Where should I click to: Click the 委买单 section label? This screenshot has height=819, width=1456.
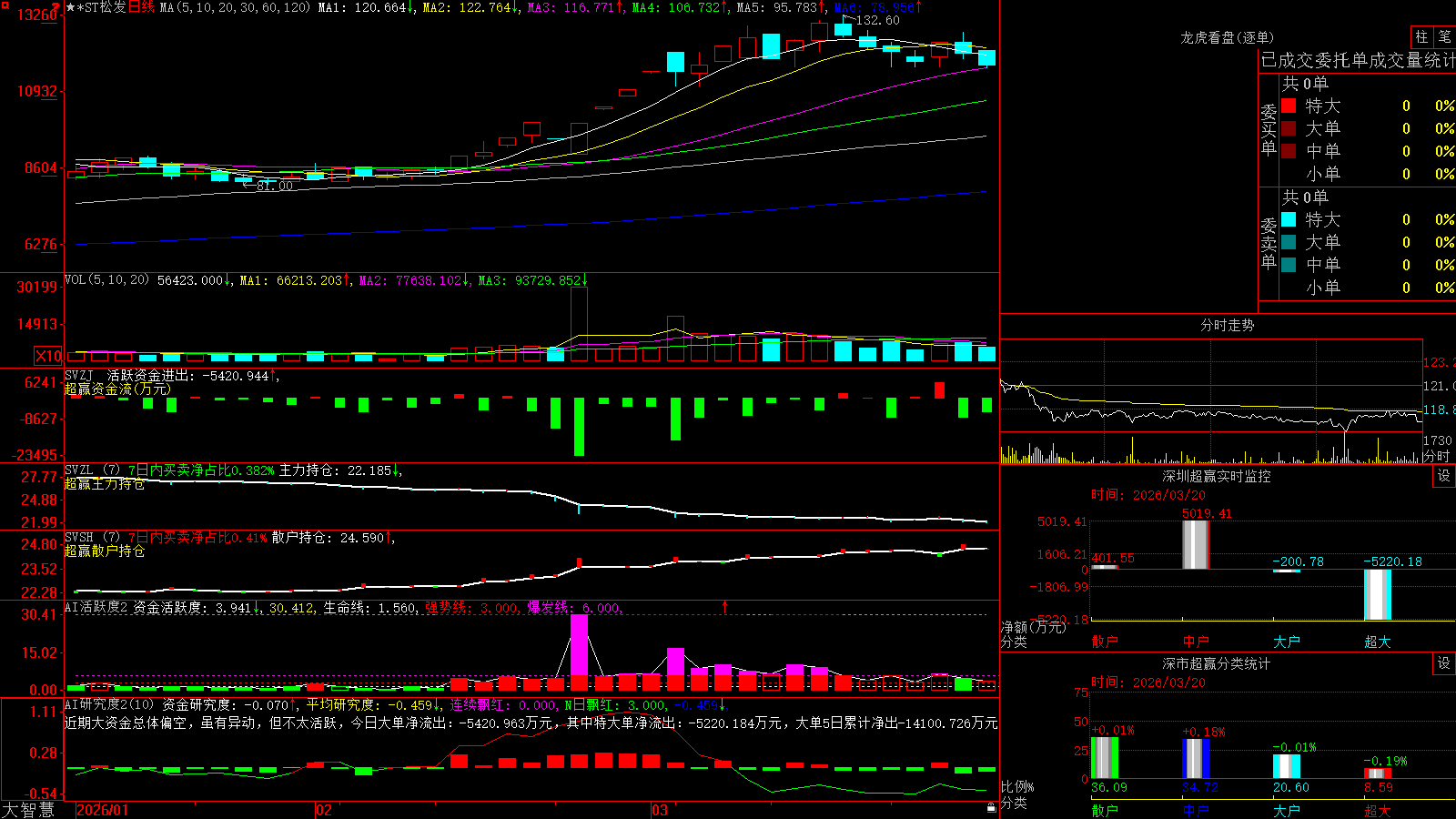[1269, 129]
